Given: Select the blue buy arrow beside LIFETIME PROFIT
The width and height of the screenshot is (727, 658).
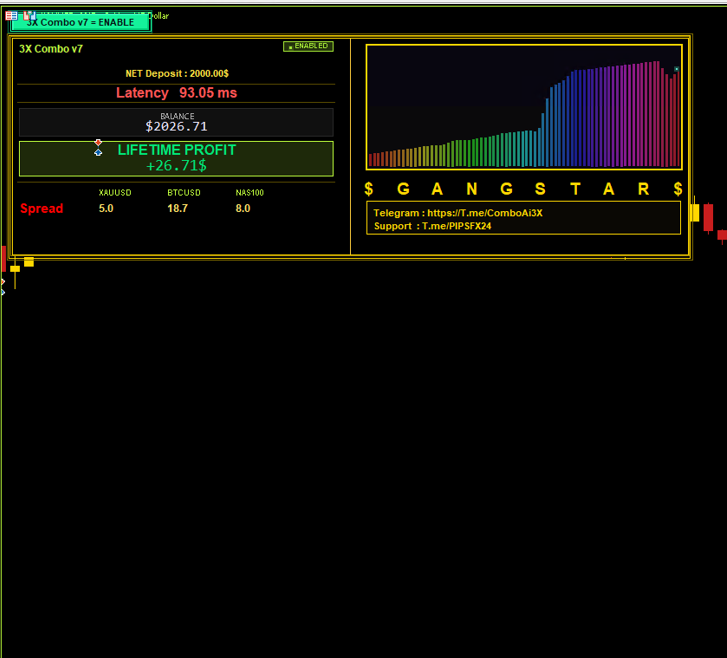Looking at the screenshot, I should (x=98, y=152).
